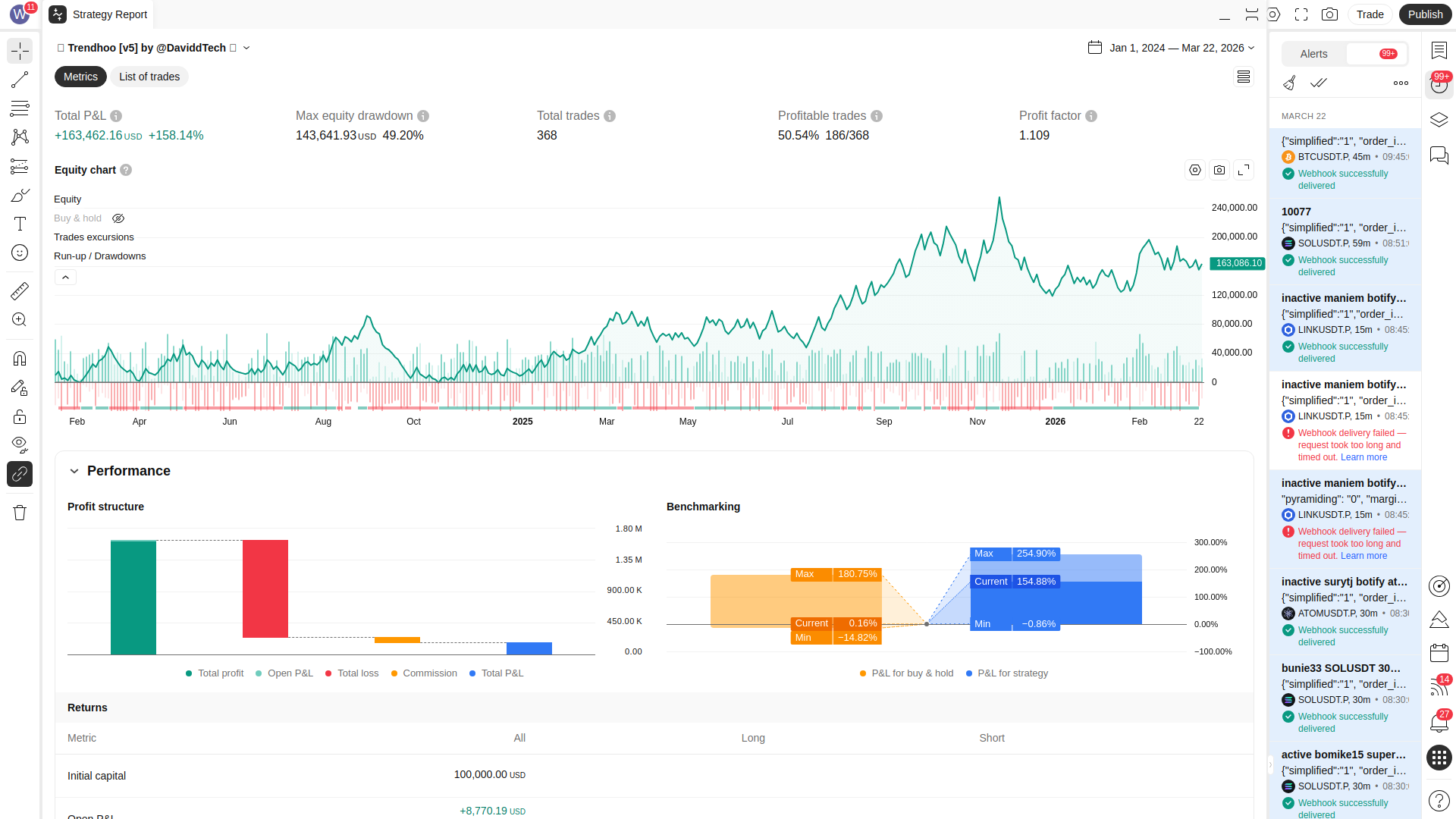Toggle hide all drawings eye icon
Viewport: 1456px width, 819px height.
point(20,445)
